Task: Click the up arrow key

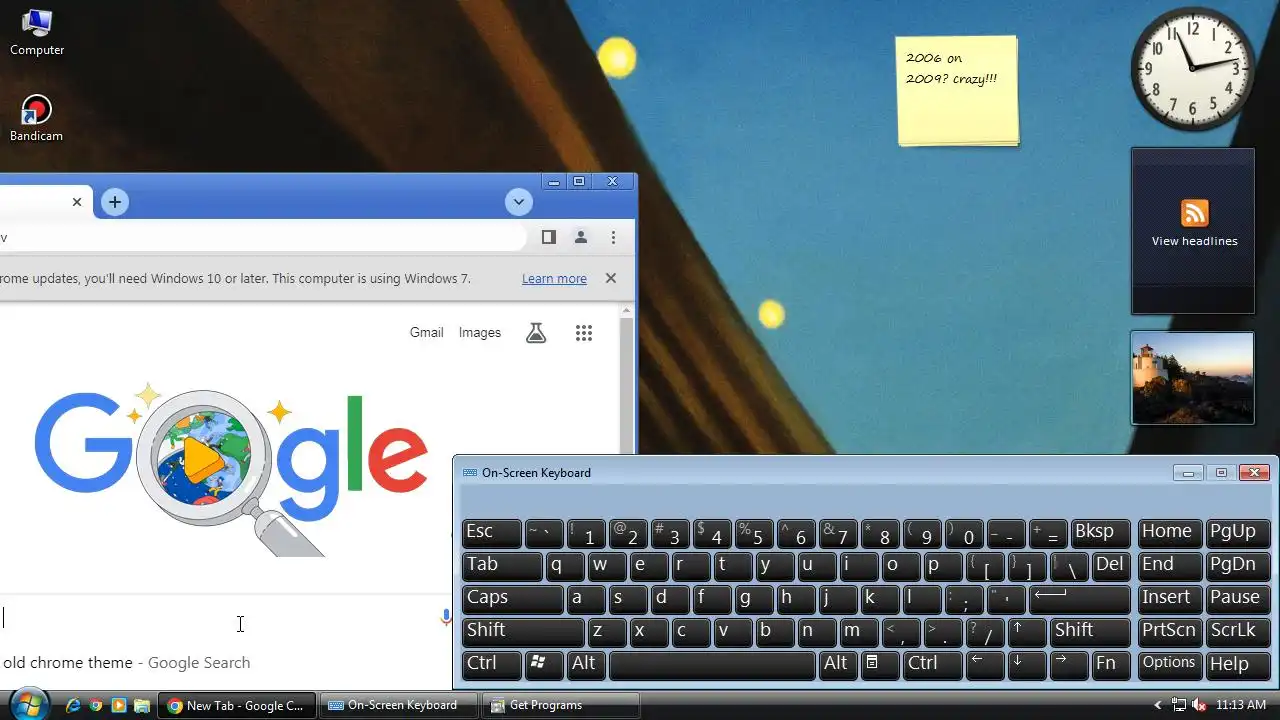Action: [1027, 632]
